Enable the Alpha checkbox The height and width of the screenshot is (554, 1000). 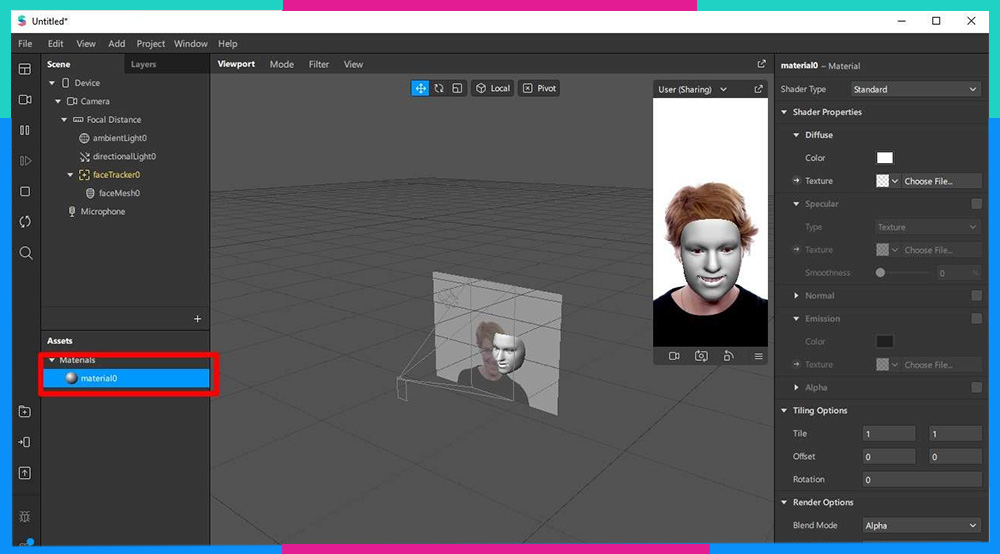point(976,388)
